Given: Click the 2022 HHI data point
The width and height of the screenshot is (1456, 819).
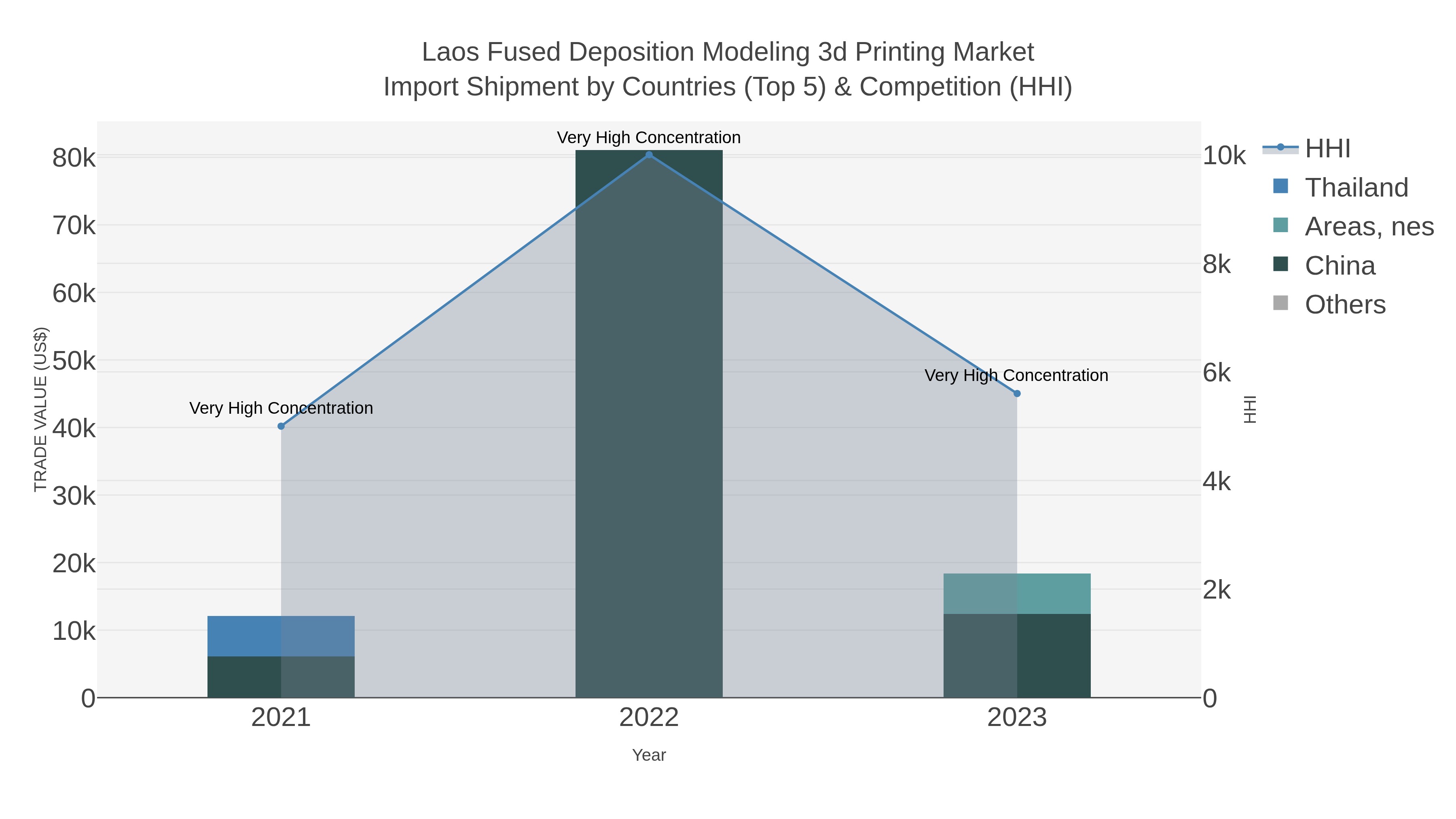Looking at the screenshot, I should coord(649,155).
